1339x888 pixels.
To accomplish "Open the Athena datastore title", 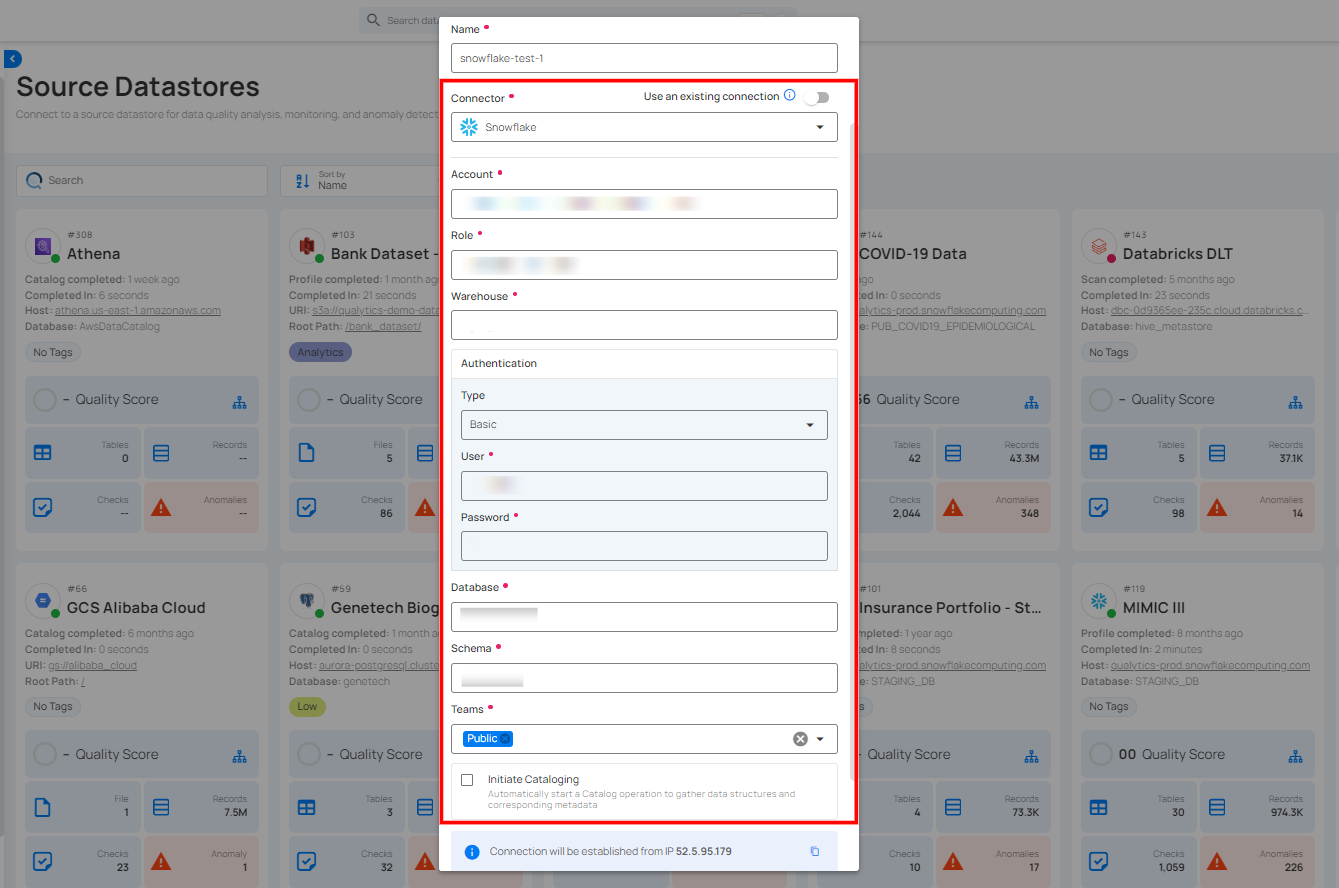I will pos(94,254).
